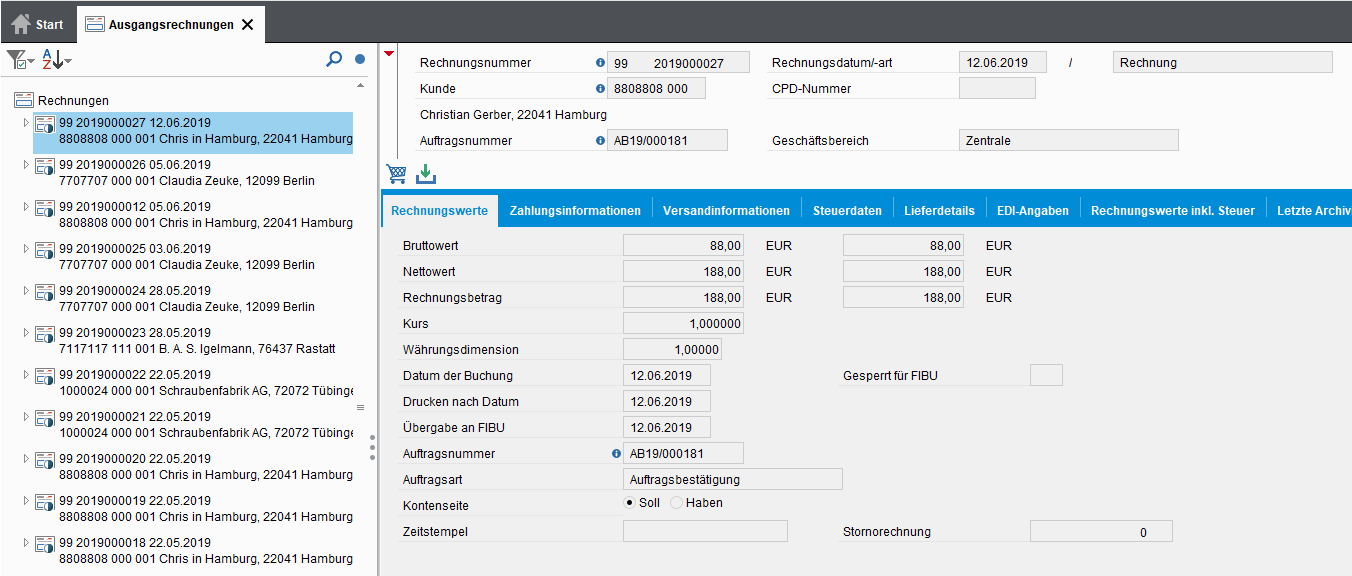Click the home icon on the Start tab

pos(21,24)
